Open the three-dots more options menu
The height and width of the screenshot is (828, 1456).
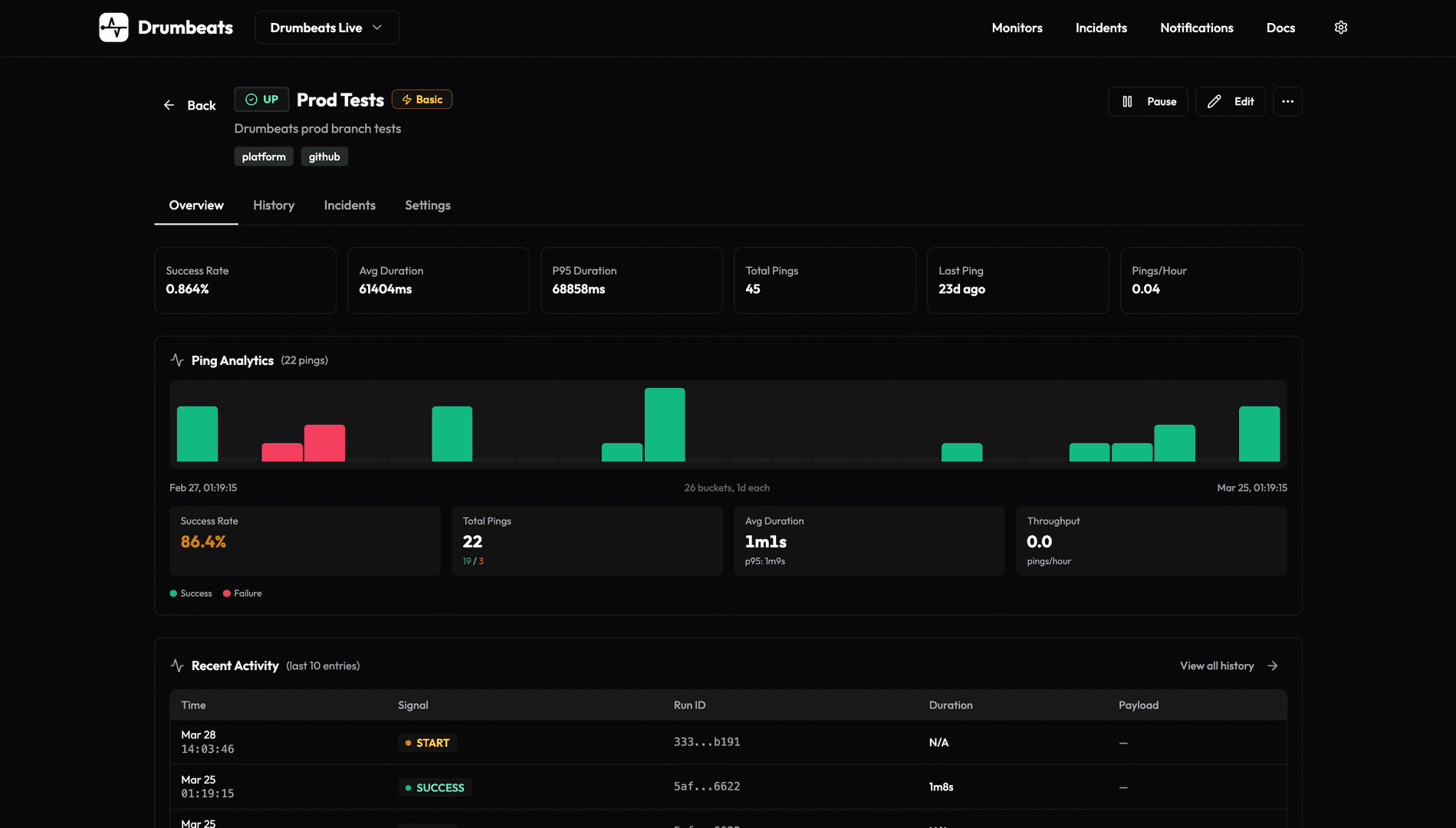(x=1287, y=101)
